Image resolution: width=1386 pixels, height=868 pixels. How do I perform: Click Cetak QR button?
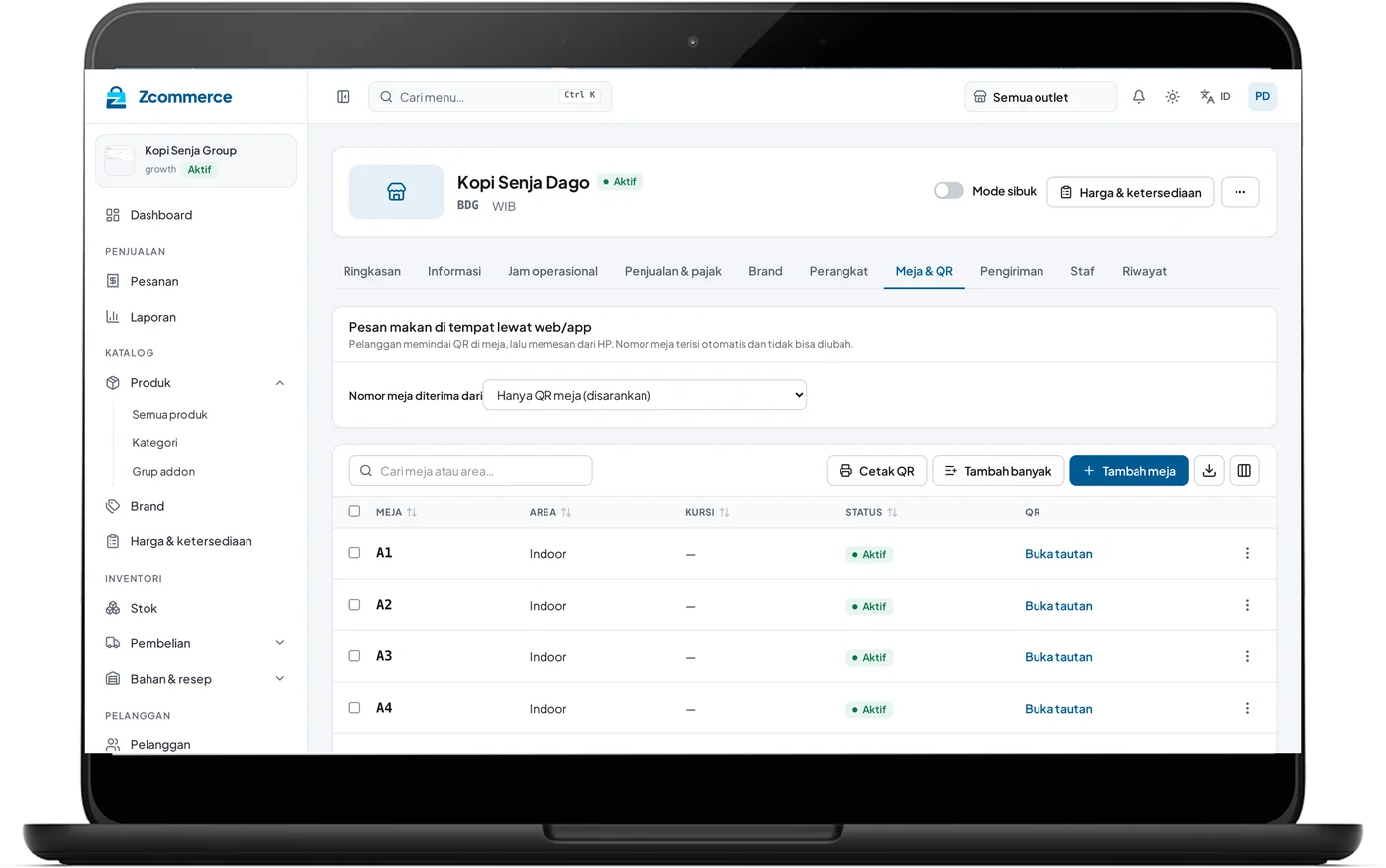click(x=876, y=471)
